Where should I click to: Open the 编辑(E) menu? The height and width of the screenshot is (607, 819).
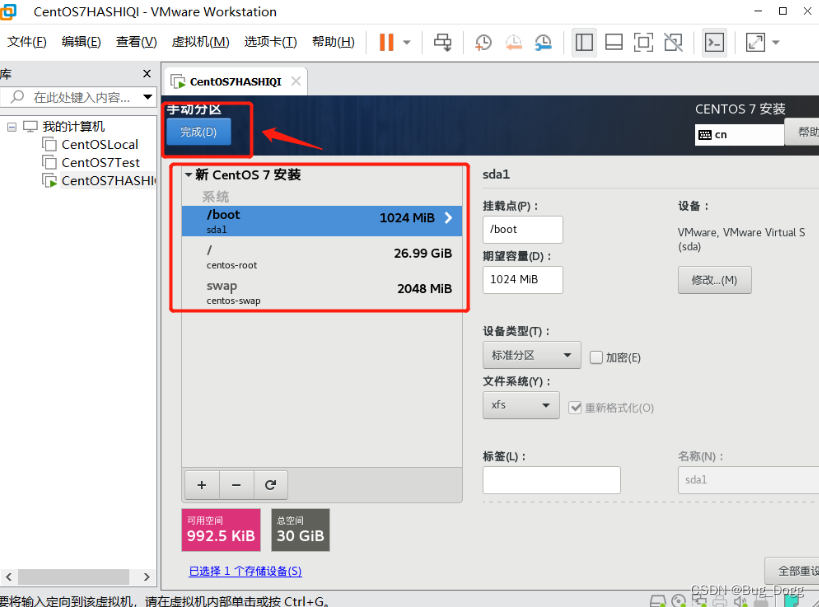81,42
